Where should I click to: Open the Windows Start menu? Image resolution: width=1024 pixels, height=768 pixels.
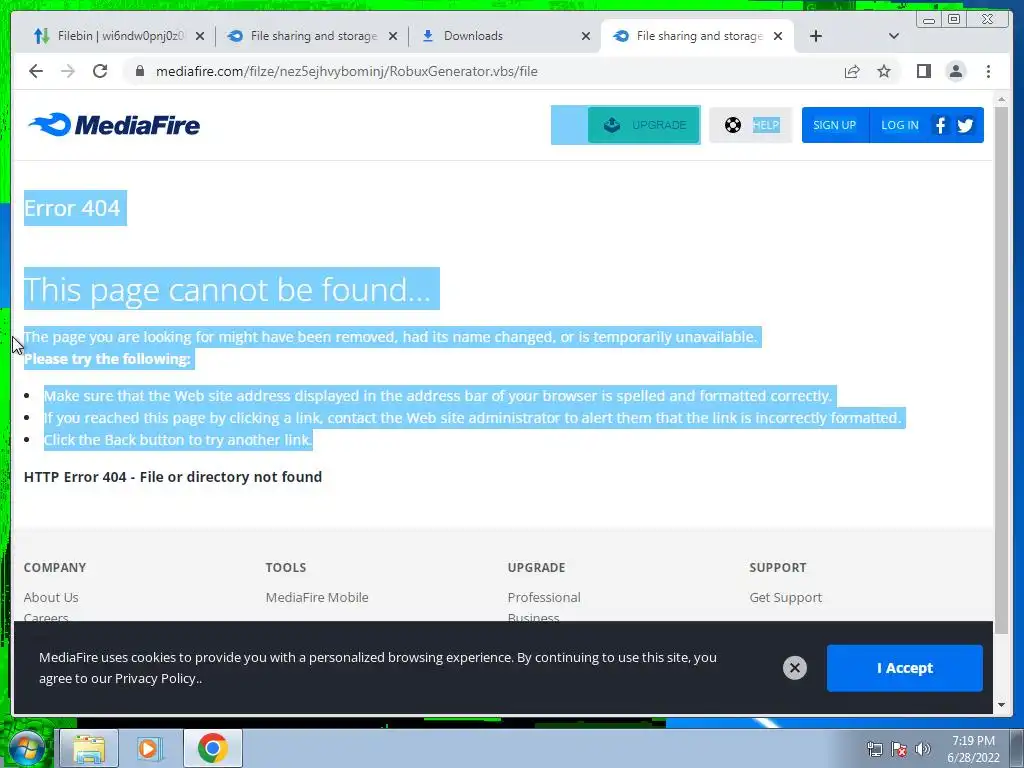26,748
